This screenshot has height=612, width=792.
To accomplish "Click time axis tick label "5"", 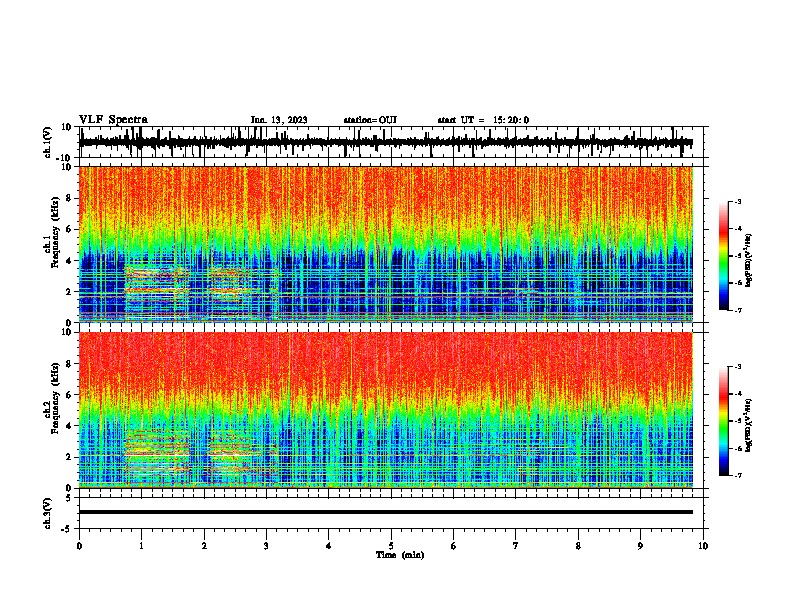I will coord(391,546).
